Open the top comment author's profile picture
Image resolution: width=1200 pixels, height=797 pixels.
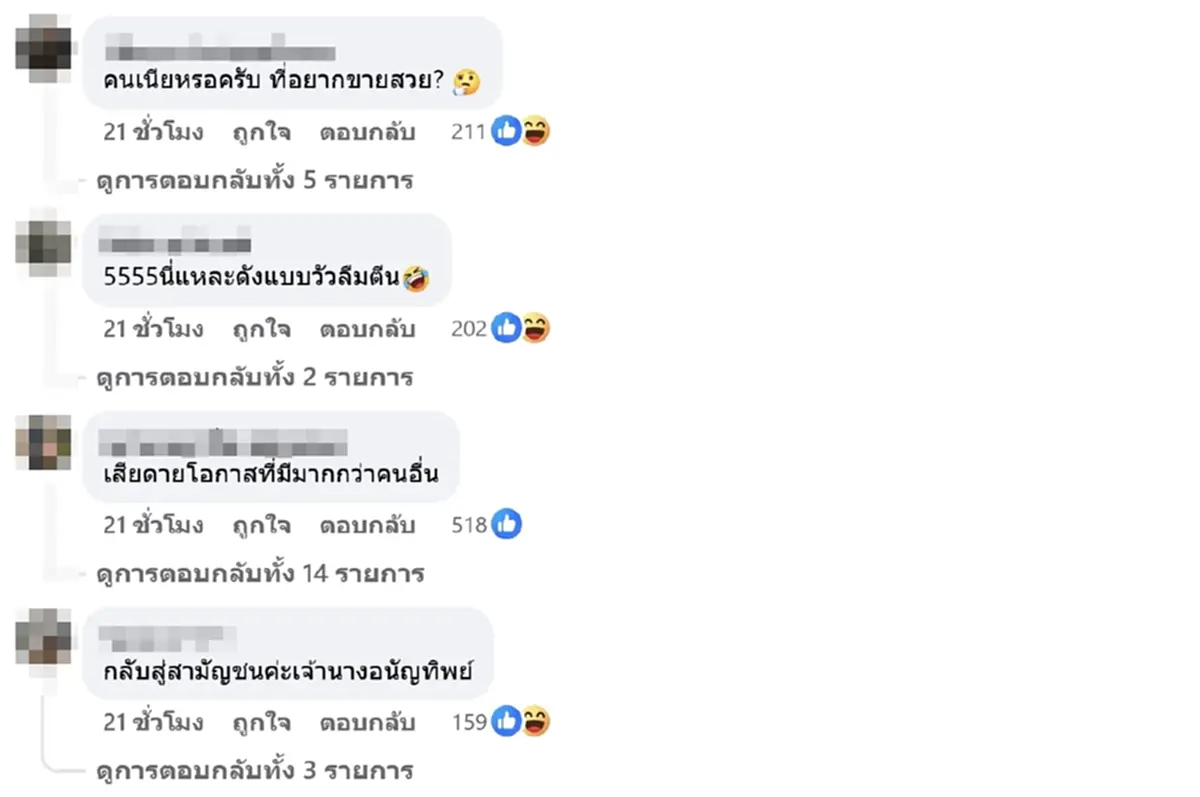tap(42, 50)
